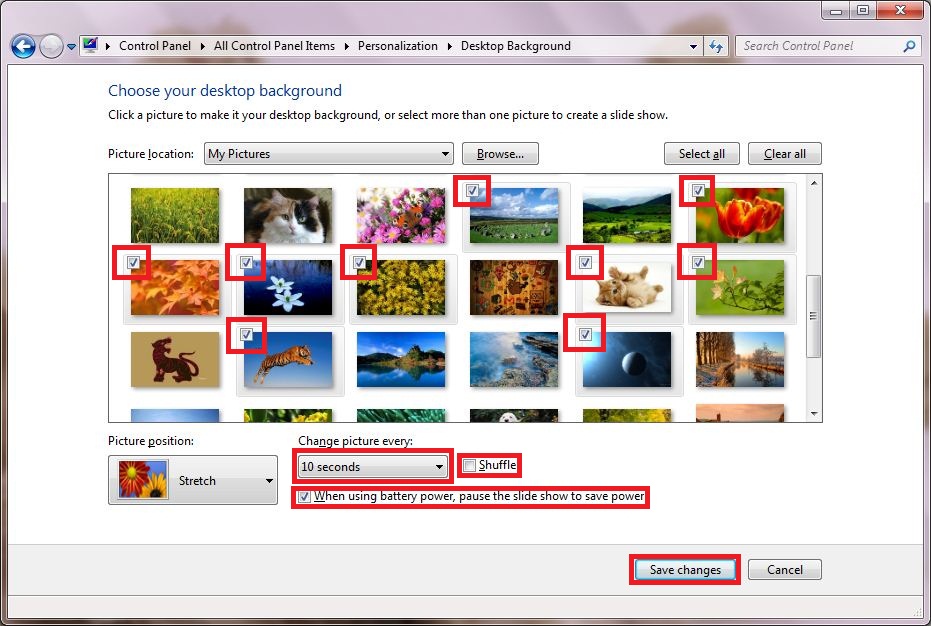This screenshot has width=931, height=626.
Task: Select the calico cat thumbnail
Action: (x=288, y=216)
